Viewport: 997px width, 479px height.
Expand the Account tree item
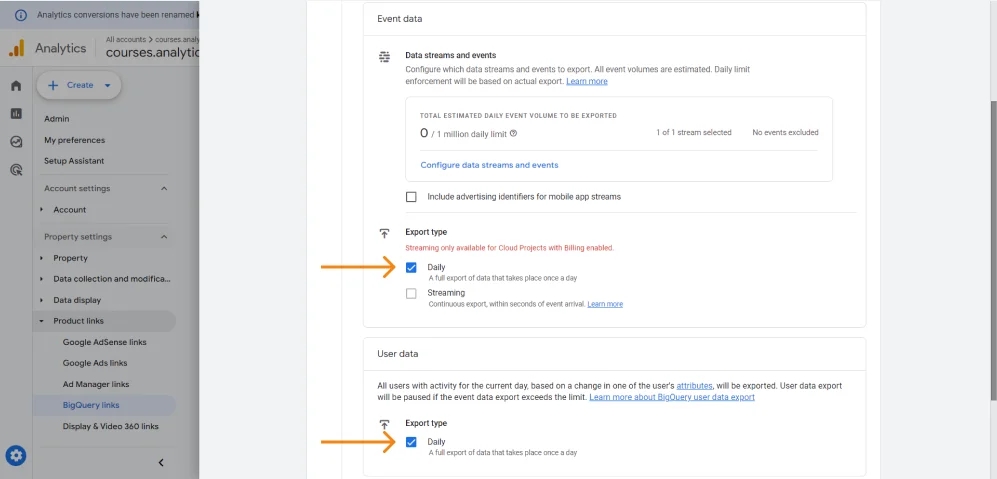[x=42, y=210]
